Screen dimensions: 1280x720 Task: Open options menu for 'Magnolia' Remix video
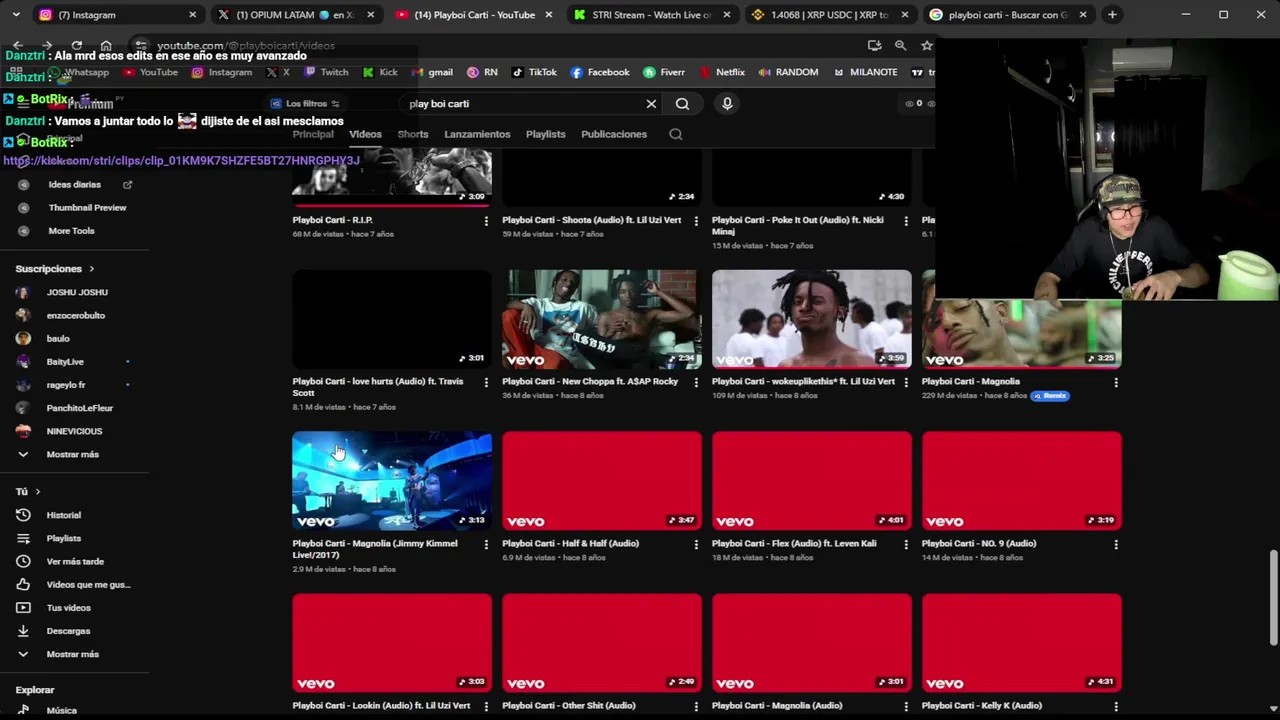(x=1116, y=382)
